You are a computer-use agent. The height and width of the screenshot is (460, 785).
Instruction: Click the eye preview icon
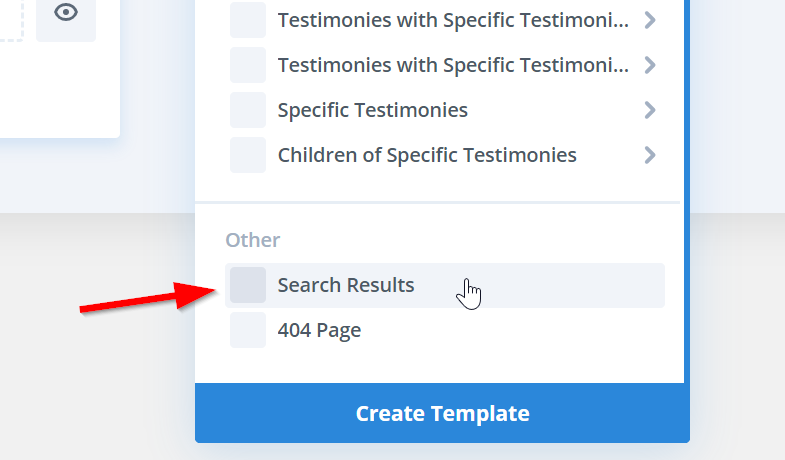pos(66,13)
